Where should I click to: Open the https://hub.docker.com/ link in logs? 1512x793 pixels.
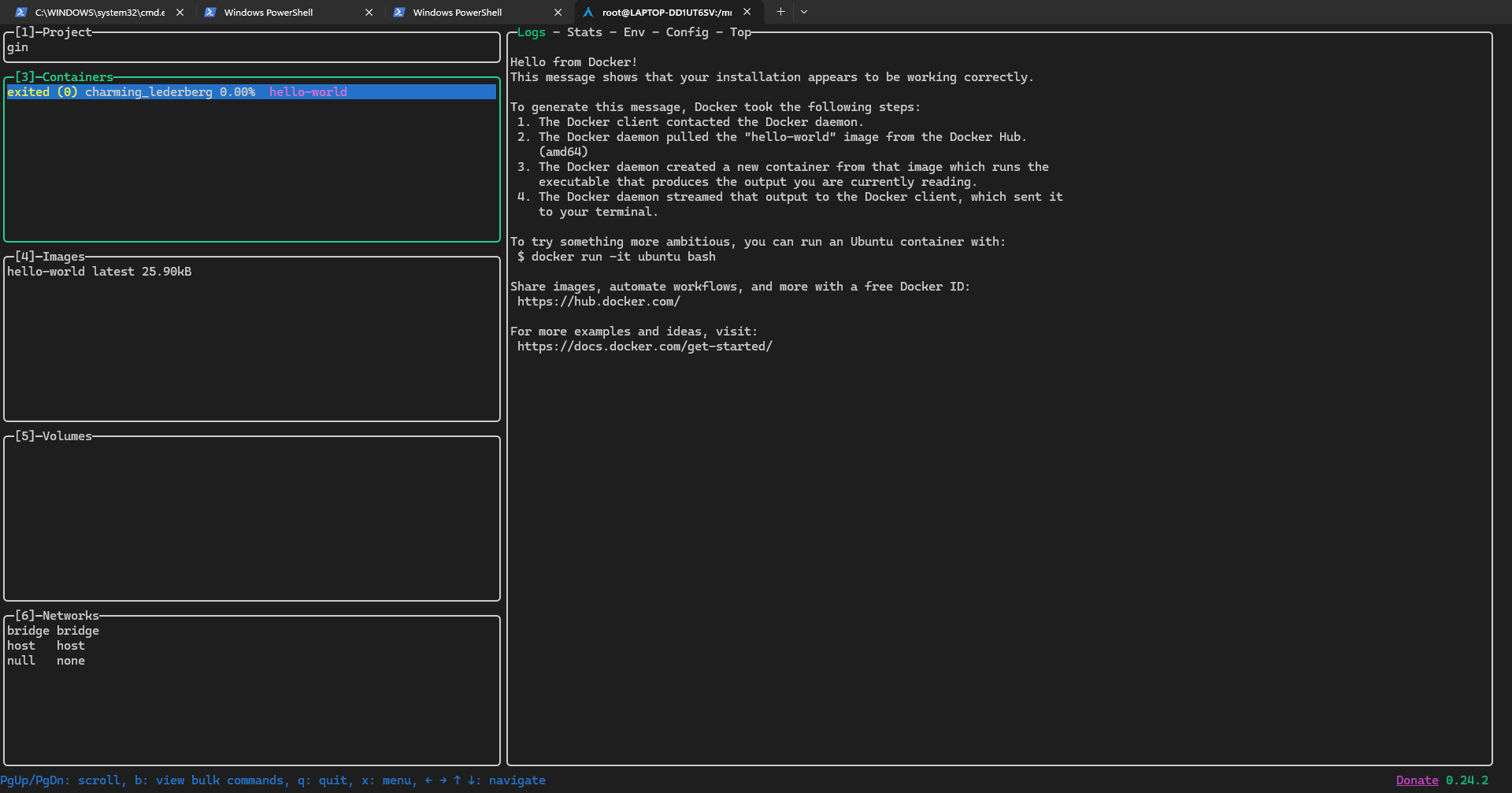click(x=599, y=302)
